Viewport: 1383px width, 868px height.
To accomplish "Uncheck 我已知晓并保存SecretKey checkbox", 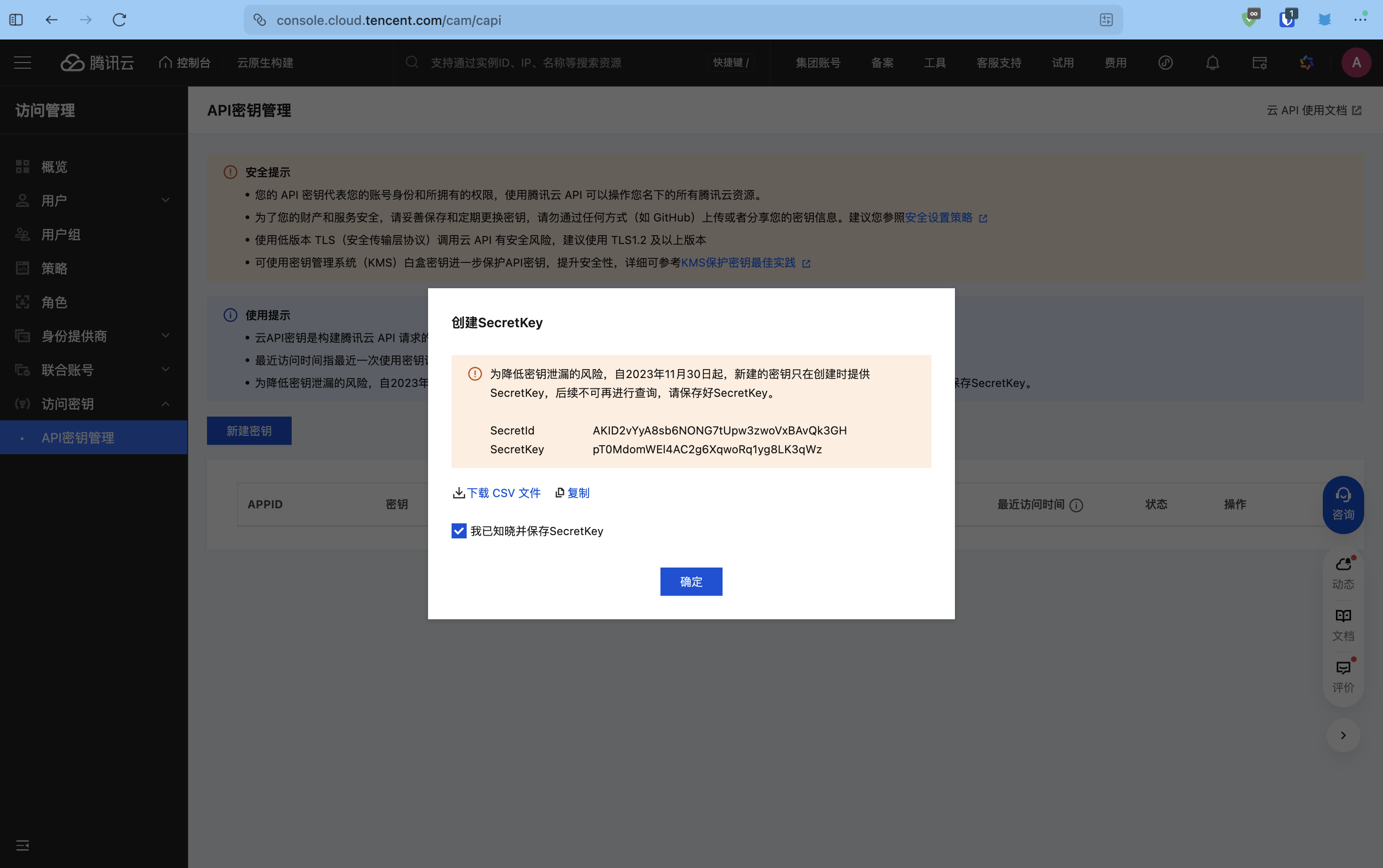I will (458, 531).
